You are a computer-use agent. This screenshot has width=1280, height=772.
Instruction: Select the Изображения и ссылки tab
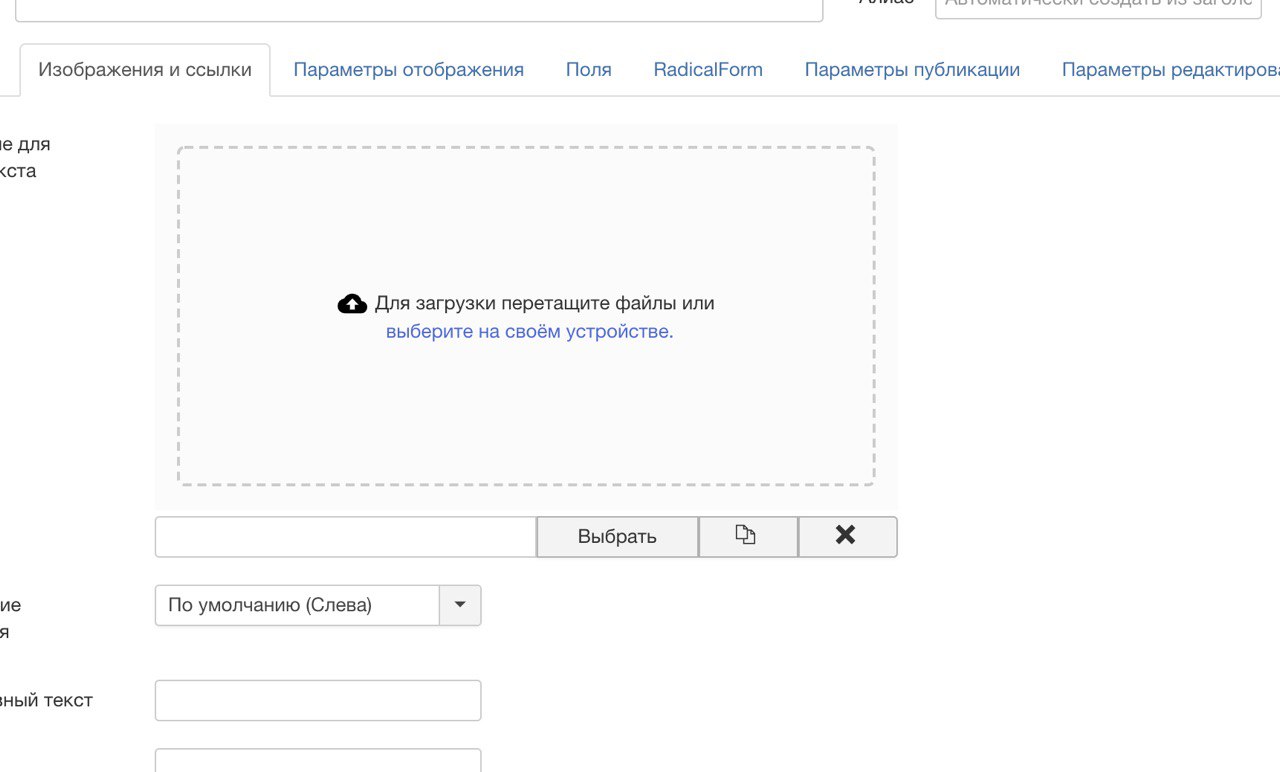pyautogui.click(x=145, y=70)
